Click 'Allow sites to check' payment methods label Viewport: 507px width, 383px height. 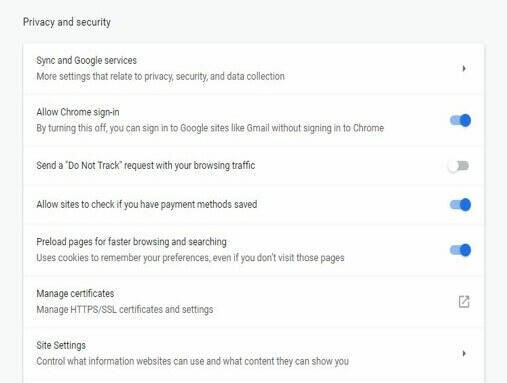tap(147, 204)
